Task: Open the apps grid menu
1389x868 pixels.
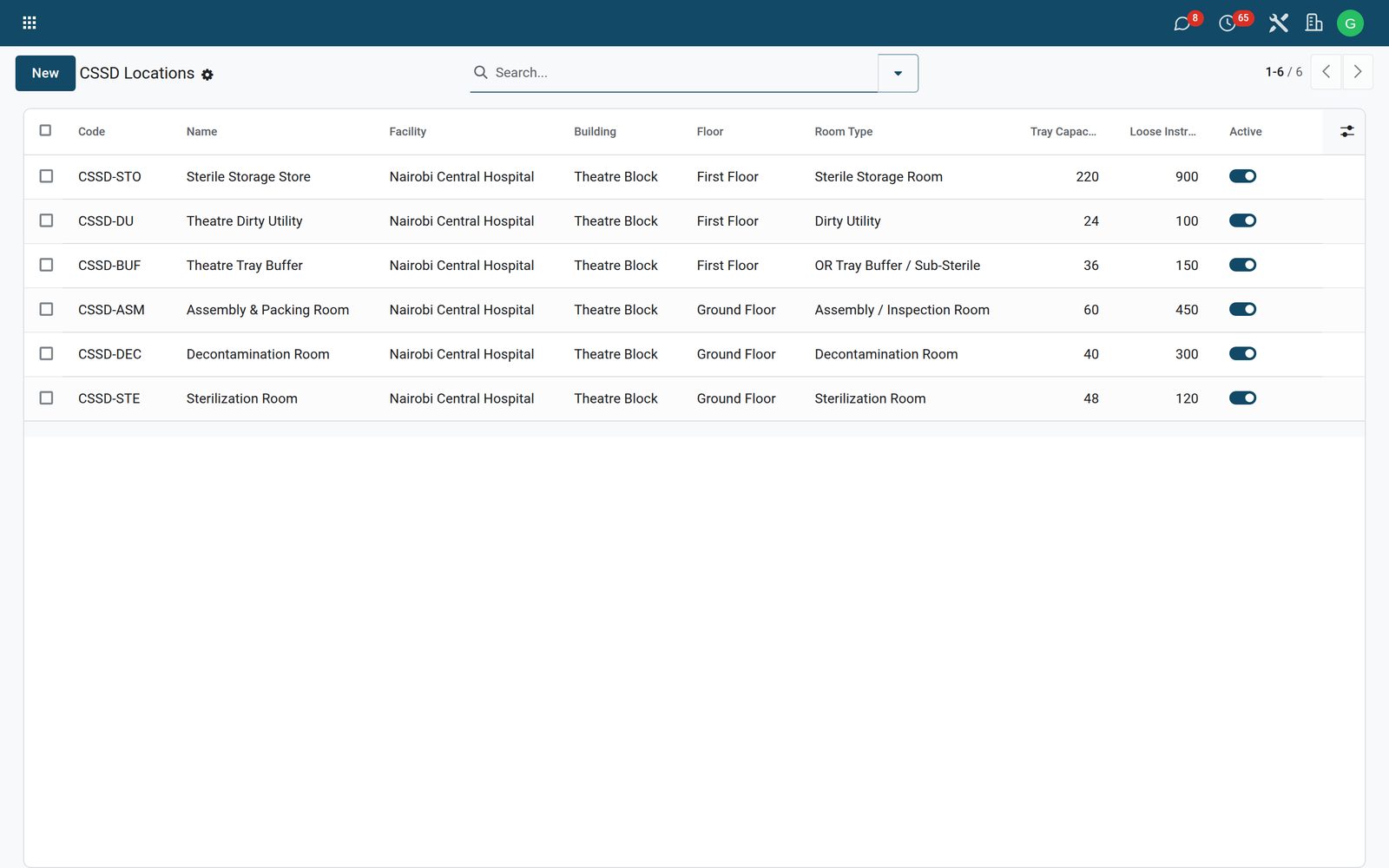Action: 29,23
